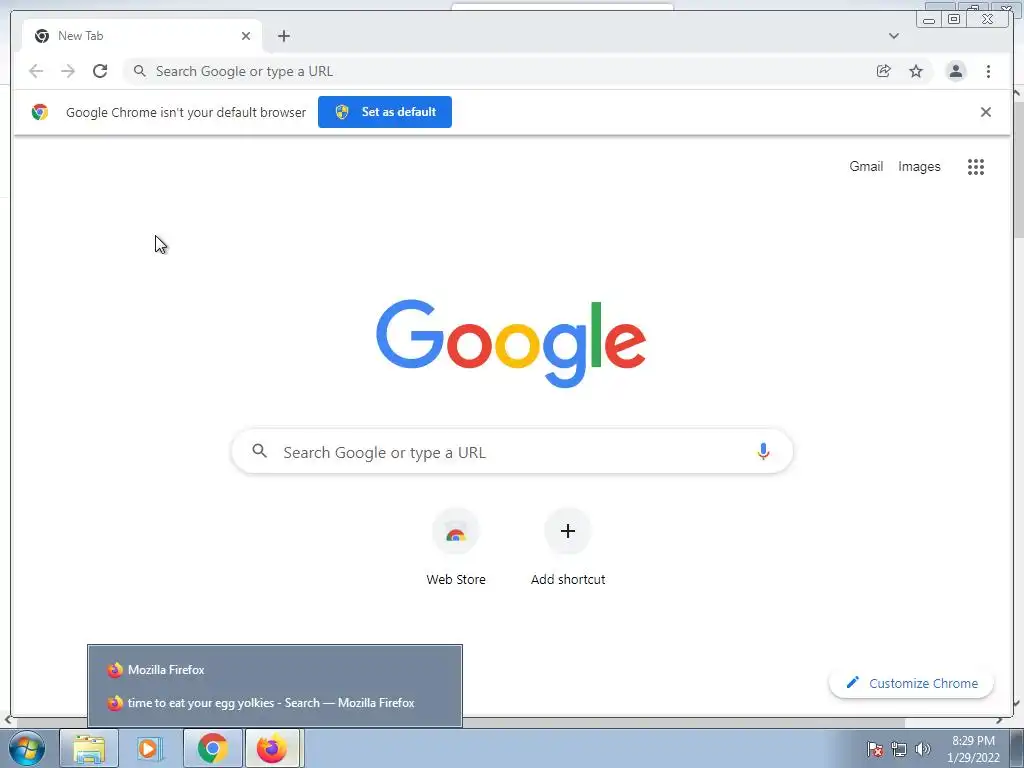Image resolution: width=1024 pixels, height=768 pixels.
Task: Open Action Center flag tray icon
Action: (875, 749)
